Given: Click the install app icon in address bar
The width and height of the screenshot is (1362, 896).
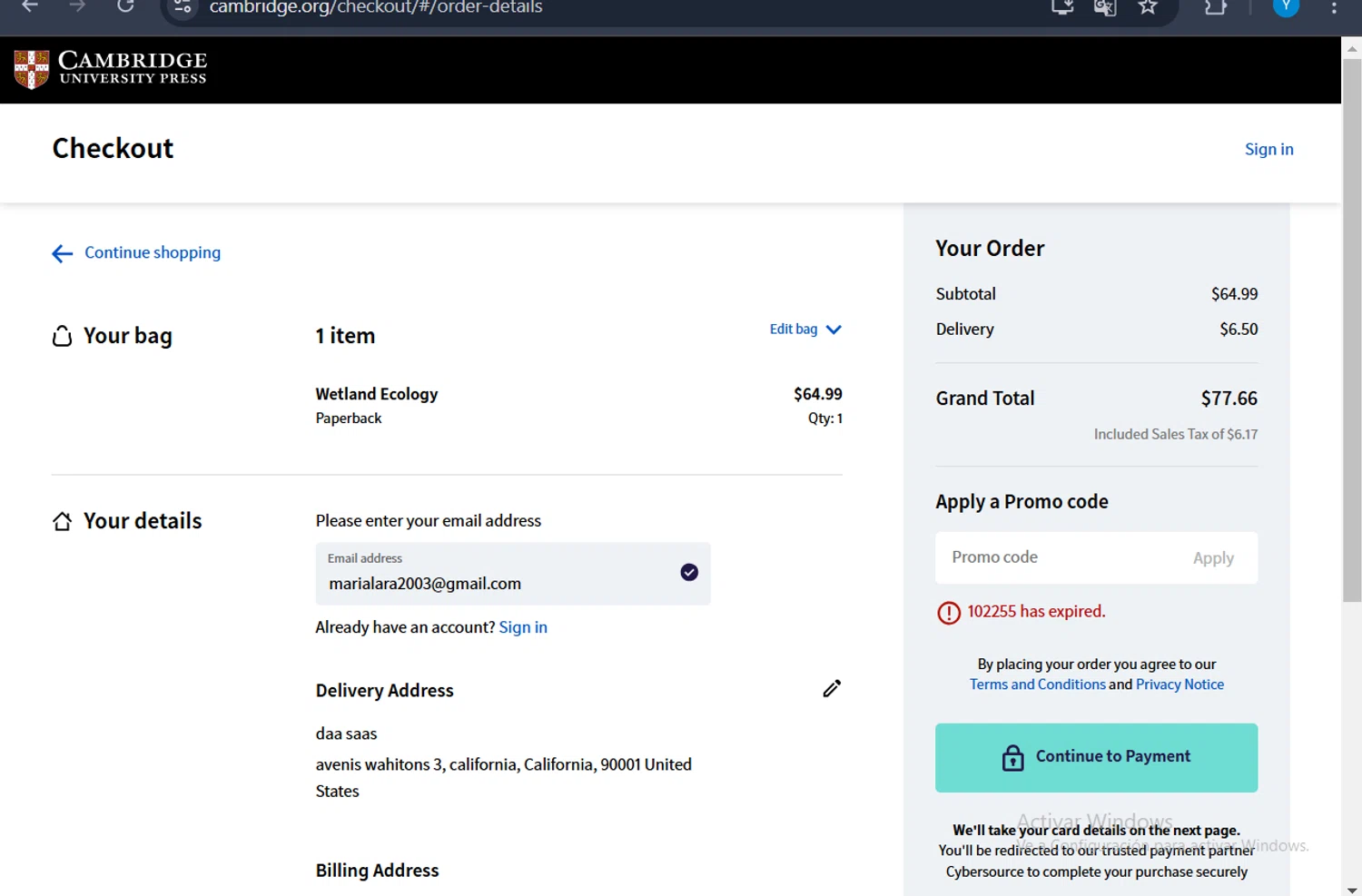Looking at the screenshot, I should click(1062, 7).
